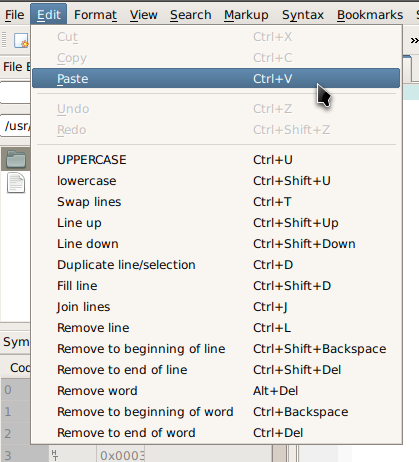Screen dimensions: 419x462
Task: Open the Format menu
Action: point(95,15)
